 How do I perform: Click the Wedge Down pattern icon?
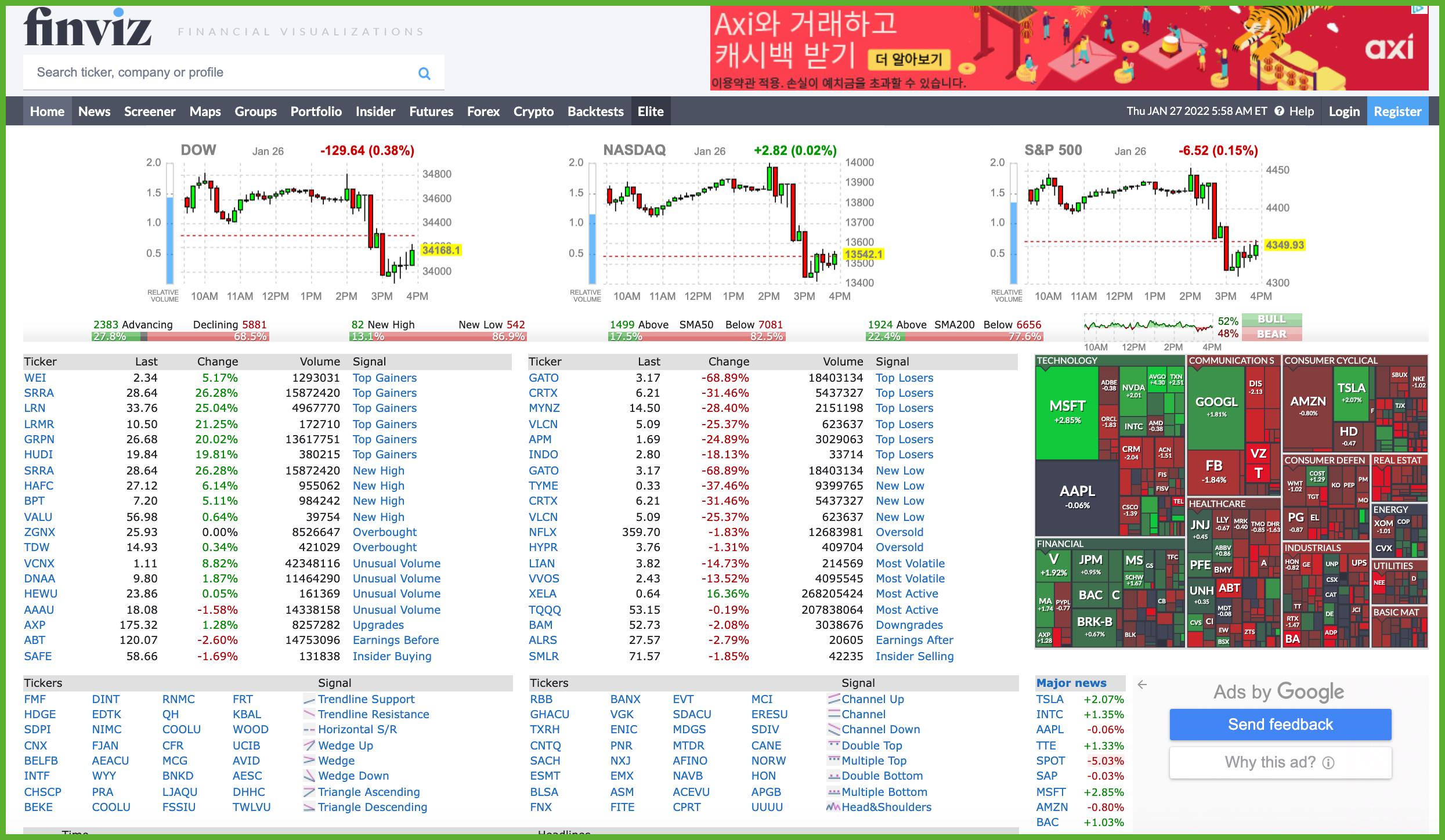pos(309,776)
